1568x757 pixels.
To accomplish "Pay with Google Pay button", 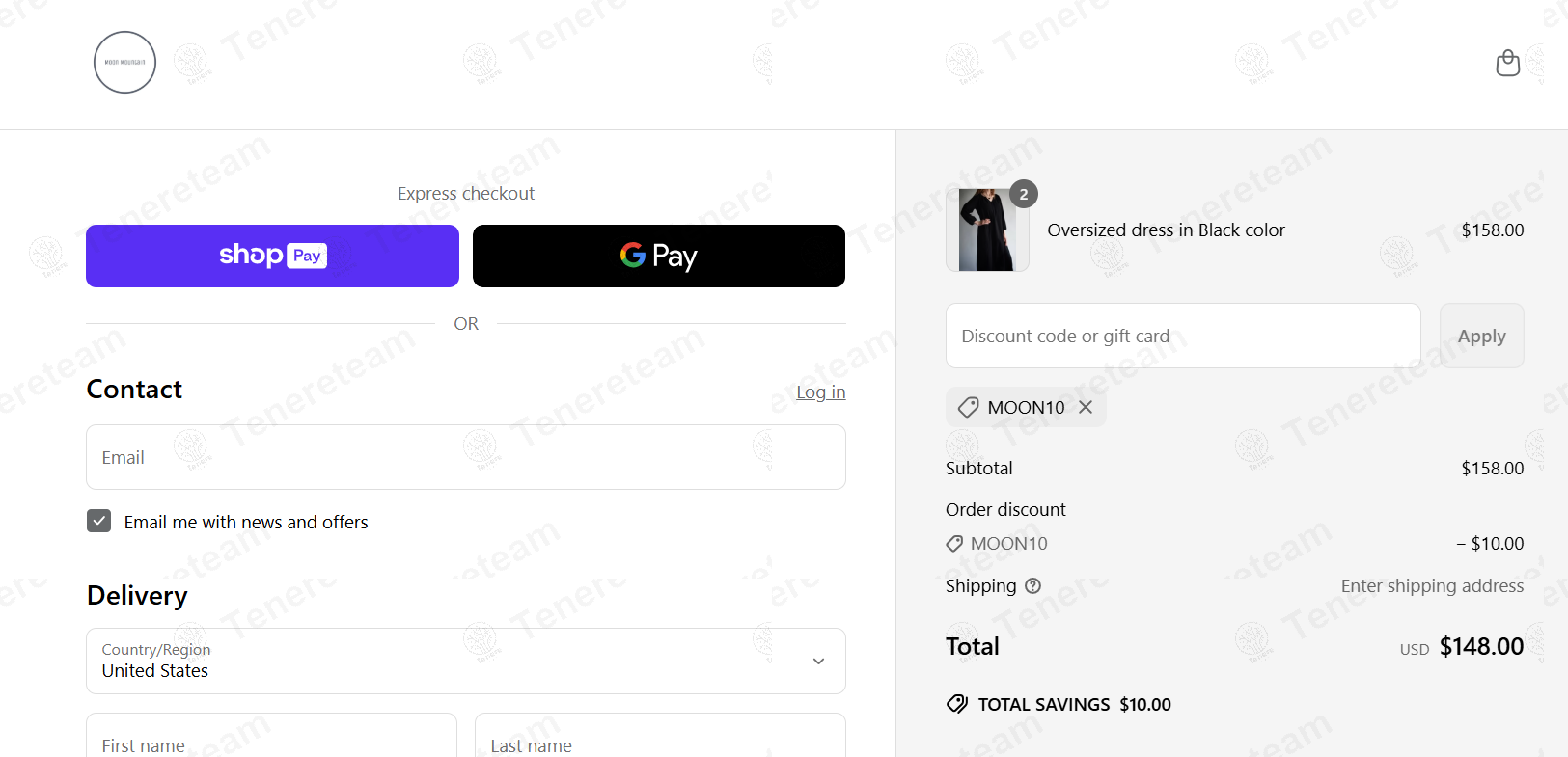I will coord(659,256).
